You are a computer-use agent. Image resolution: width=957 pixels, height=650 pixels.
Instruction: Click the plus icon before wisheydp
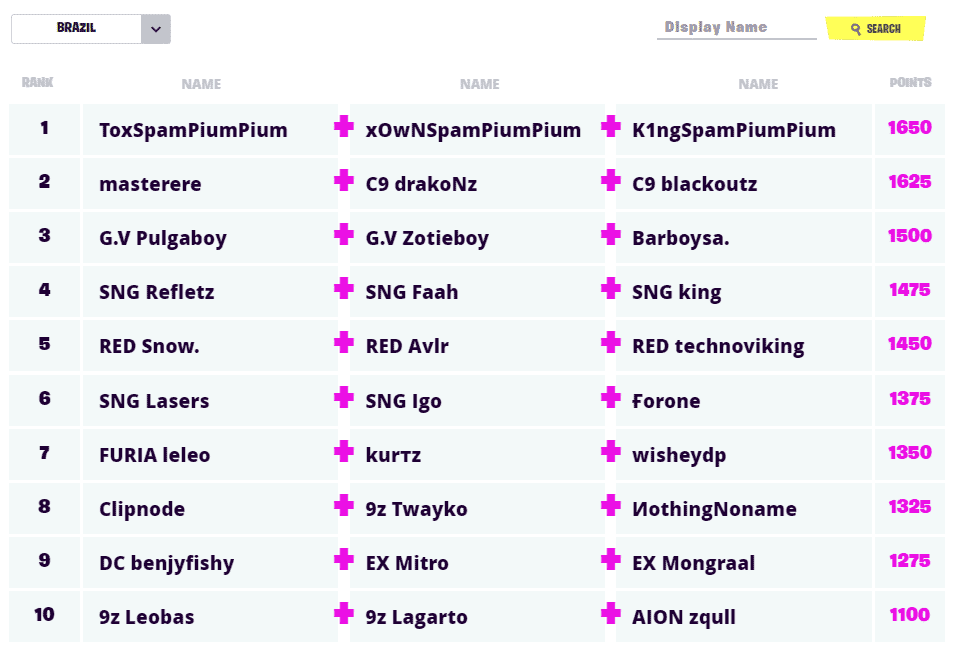click(610, 452)
